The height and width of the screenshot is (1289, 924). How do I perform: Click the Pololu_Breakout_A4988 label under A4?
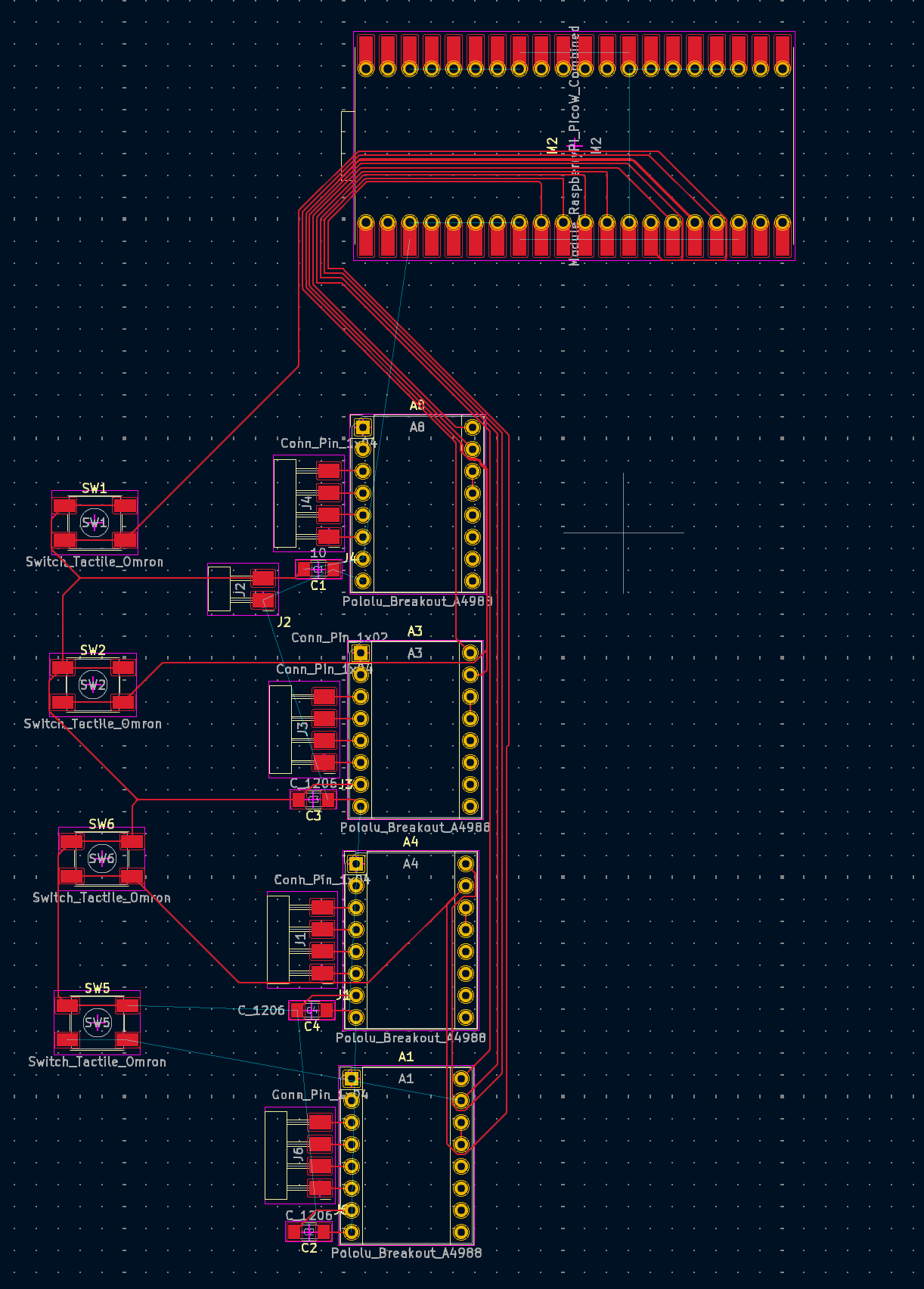pyautogui.click(x=411, y=1038)
